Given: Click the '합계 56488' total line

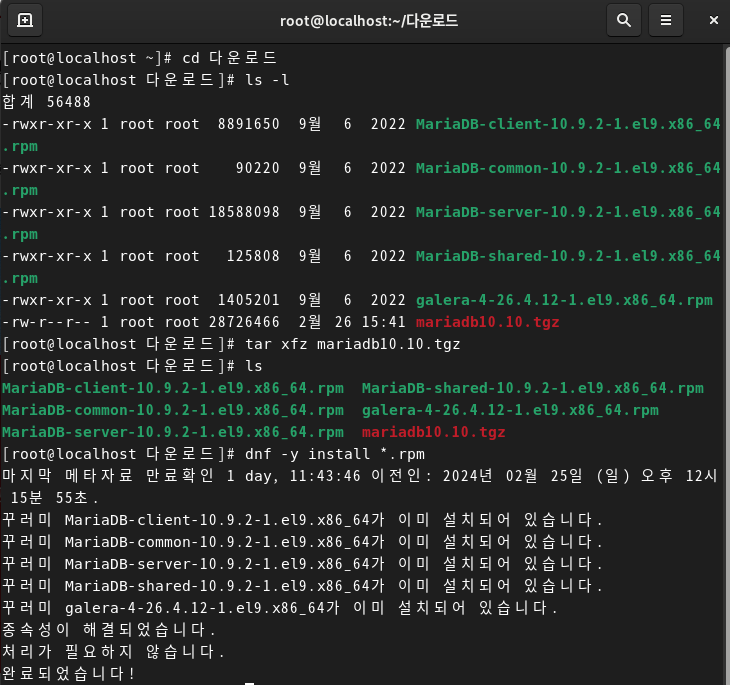Looking at the screenshot, I should (x=46, y=102).
